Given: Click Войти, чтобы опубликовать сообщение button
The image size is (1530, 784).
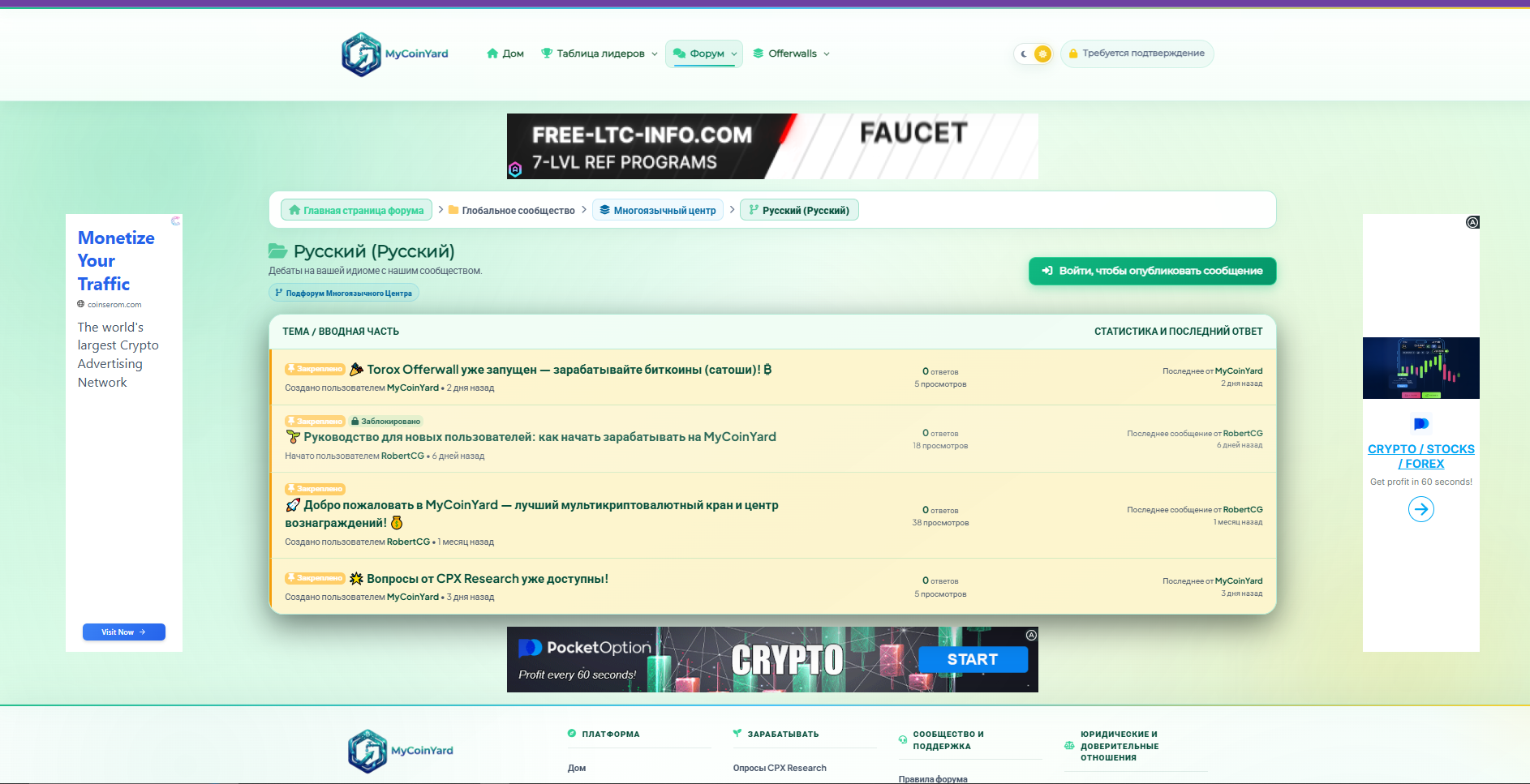Looking at the screenshot, I should (x=1153, y=271).
